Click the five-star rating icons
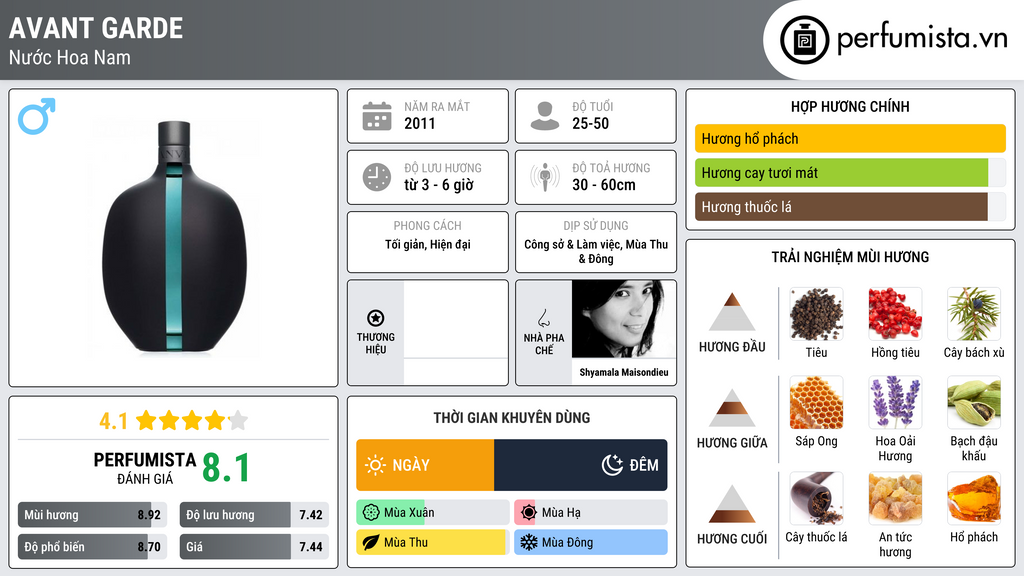The height and width of the screenshot is (576, 1024). coord(192,420)
